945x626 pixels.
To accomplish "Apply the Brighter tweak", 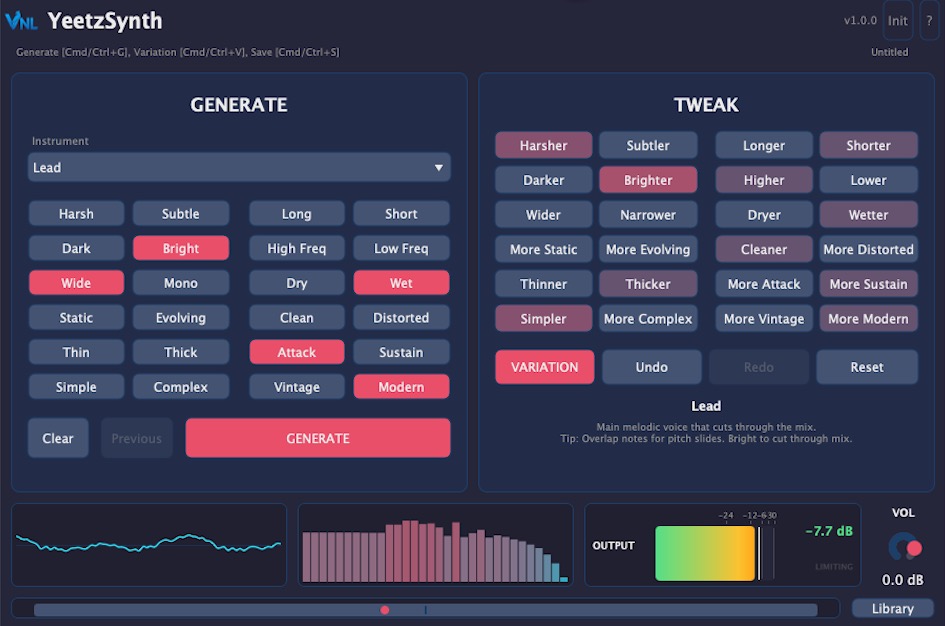I will point(648,180).
